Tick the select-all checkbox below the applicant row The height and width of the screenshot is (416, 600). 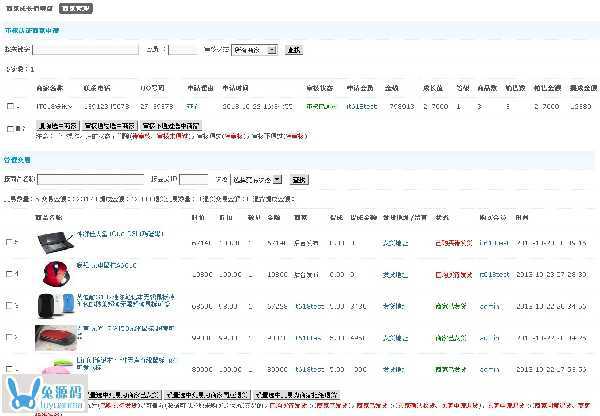click(x=11, y=128)
